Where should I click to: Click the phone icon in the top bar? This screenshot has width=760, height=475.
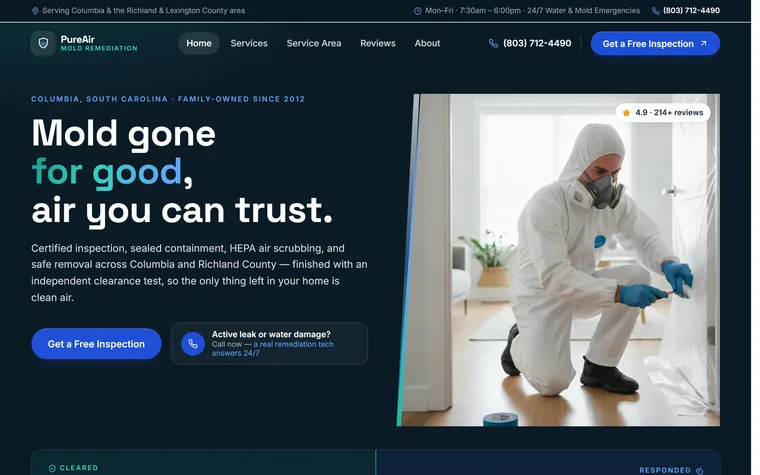655,11
